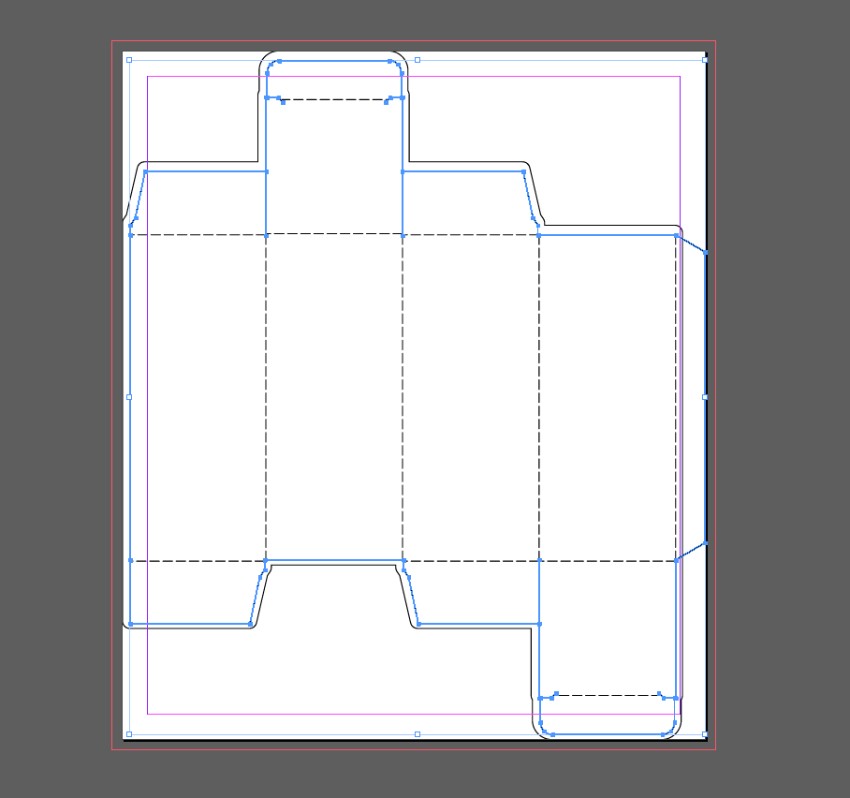Select the short dashed line in bottom tab
This screenshot has height=798, width=850.
[x=607, y=694]
